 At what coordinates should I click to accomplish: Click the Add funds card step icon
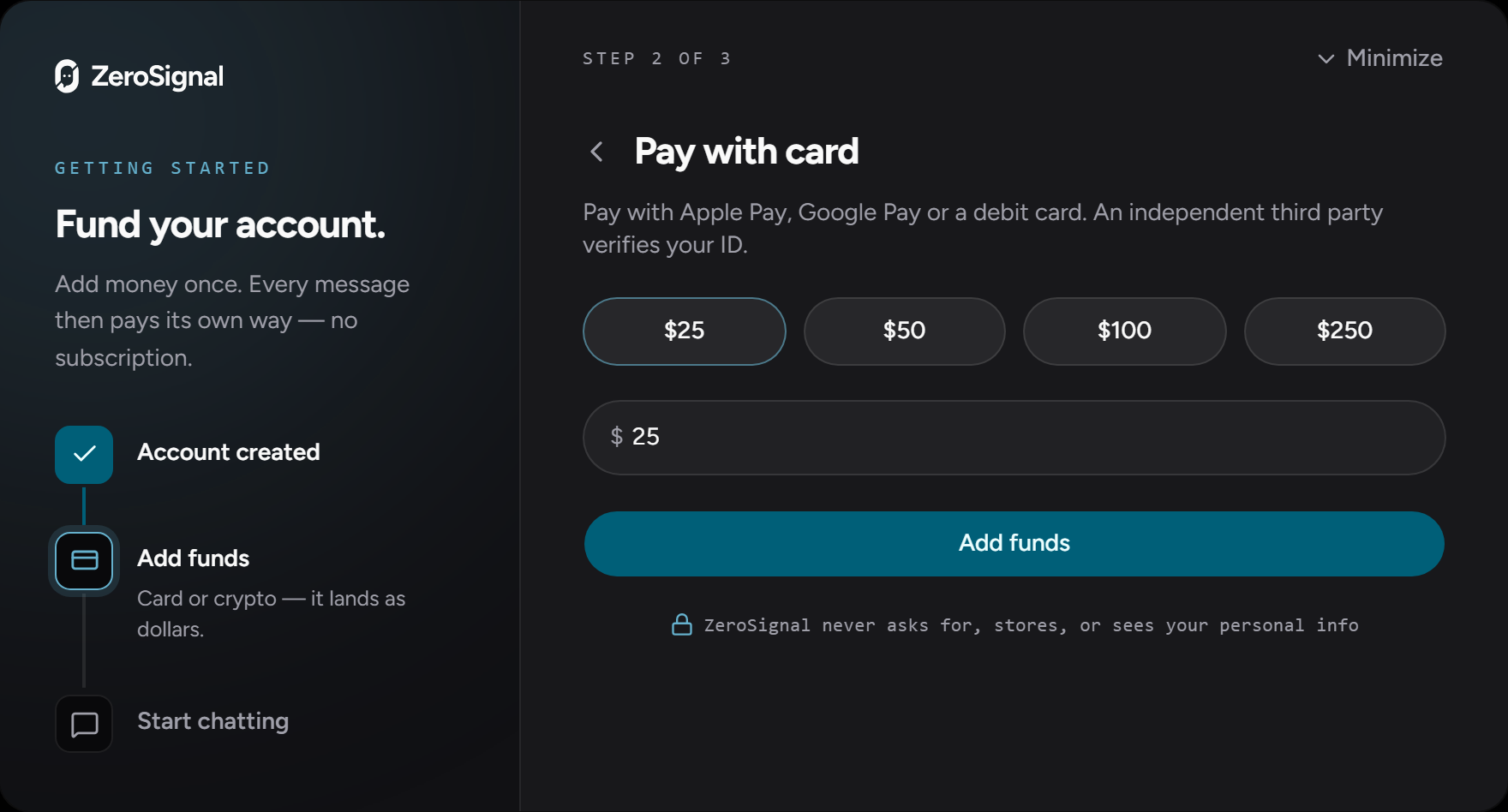click(x=84, y=560)
